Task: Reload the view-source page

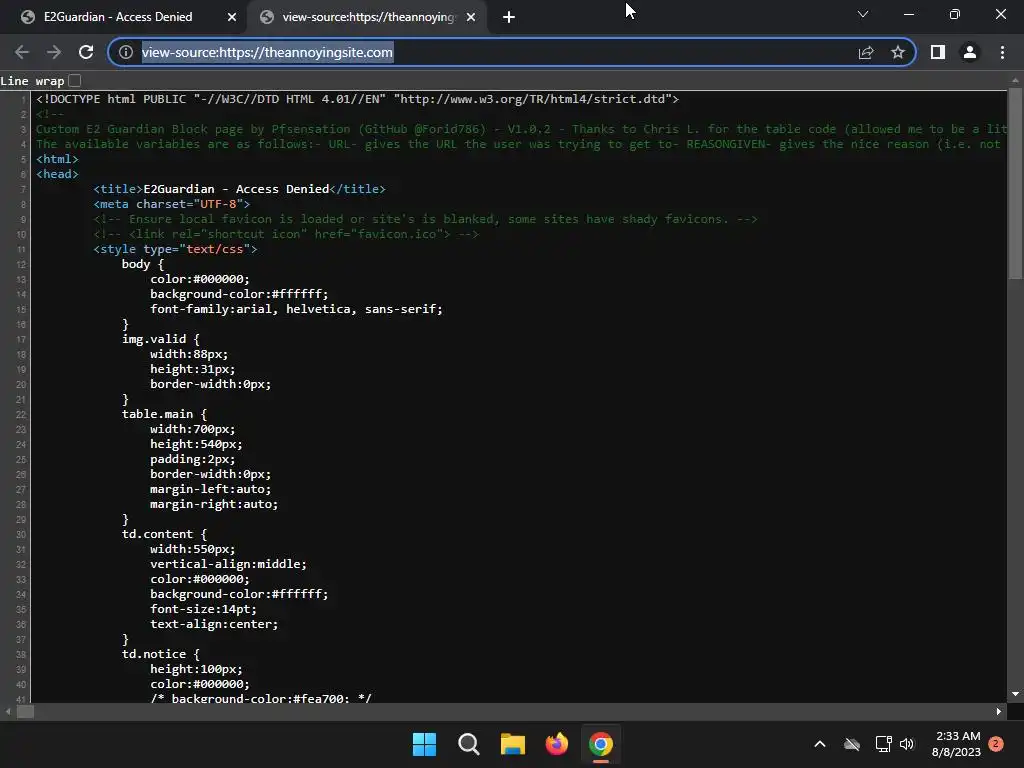Action: (x=86, y=52)
